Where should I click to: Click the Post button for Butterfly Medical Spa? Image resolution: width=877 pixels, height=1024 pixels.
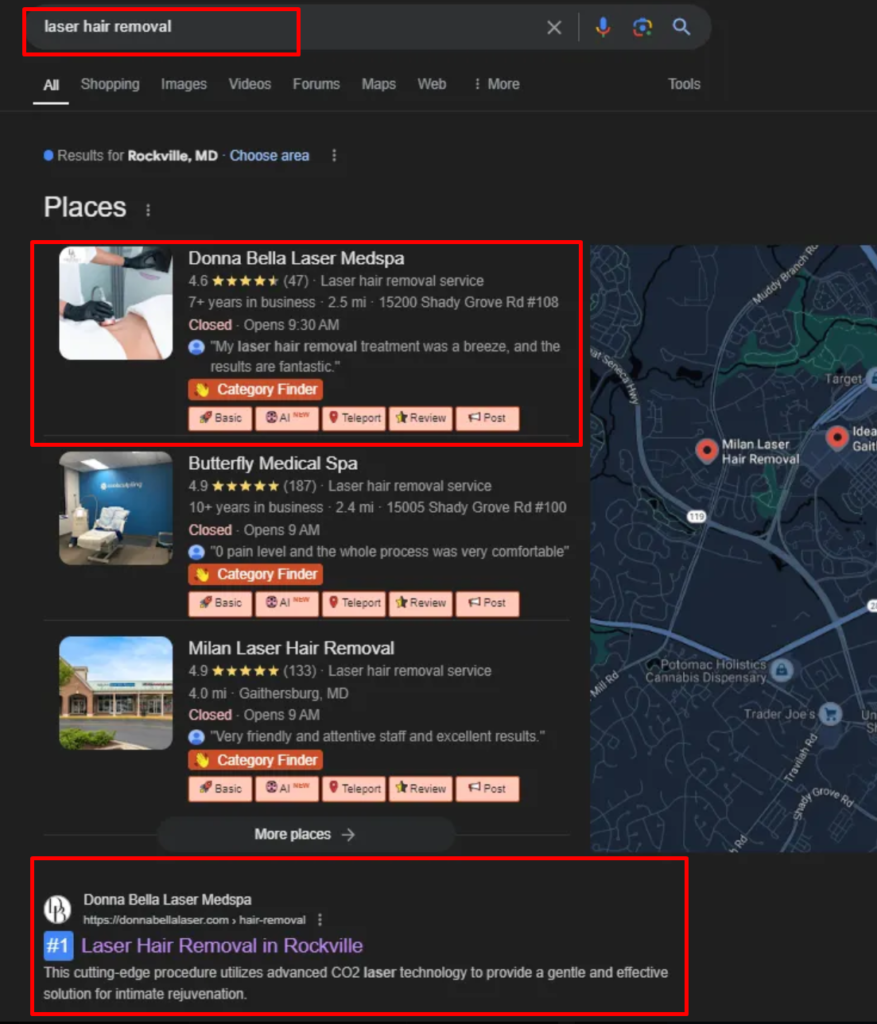(488, 603)
